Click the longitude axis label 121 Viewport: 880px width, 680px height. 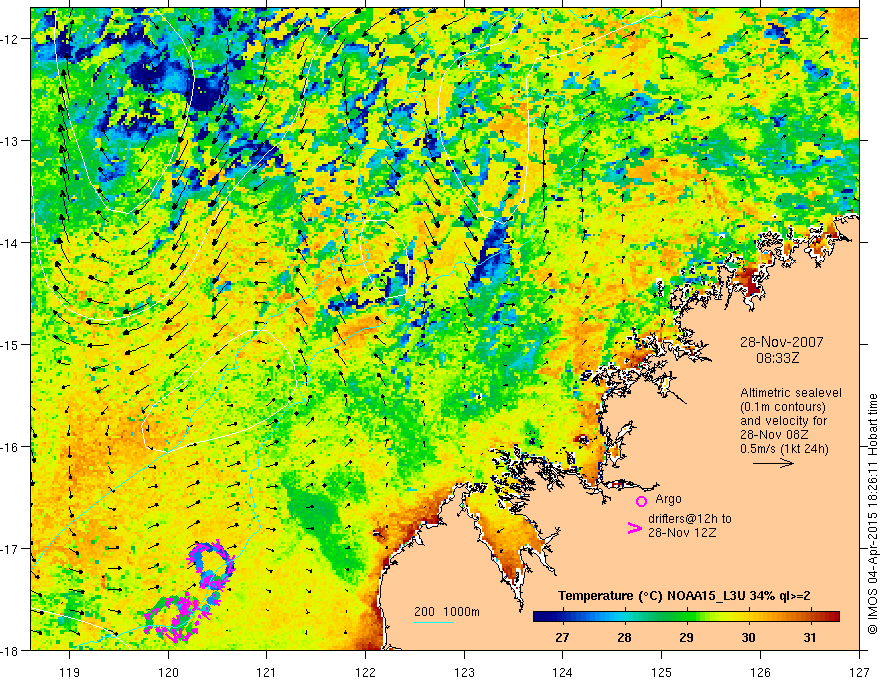(267, 672)
